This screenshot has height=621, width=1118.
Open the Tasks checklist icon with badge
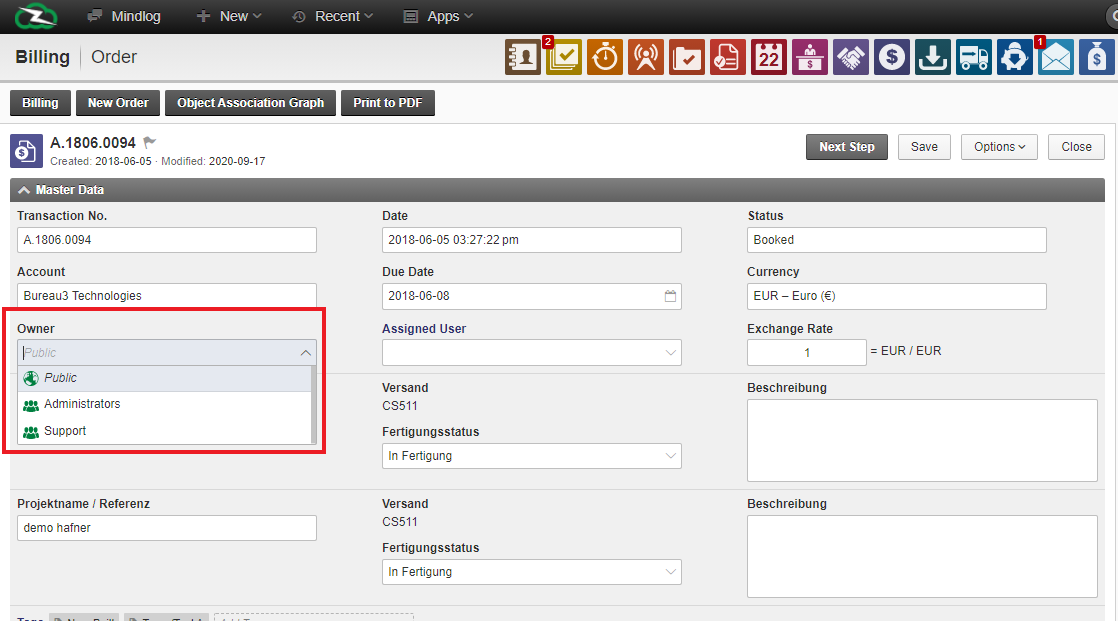point(564,58)
